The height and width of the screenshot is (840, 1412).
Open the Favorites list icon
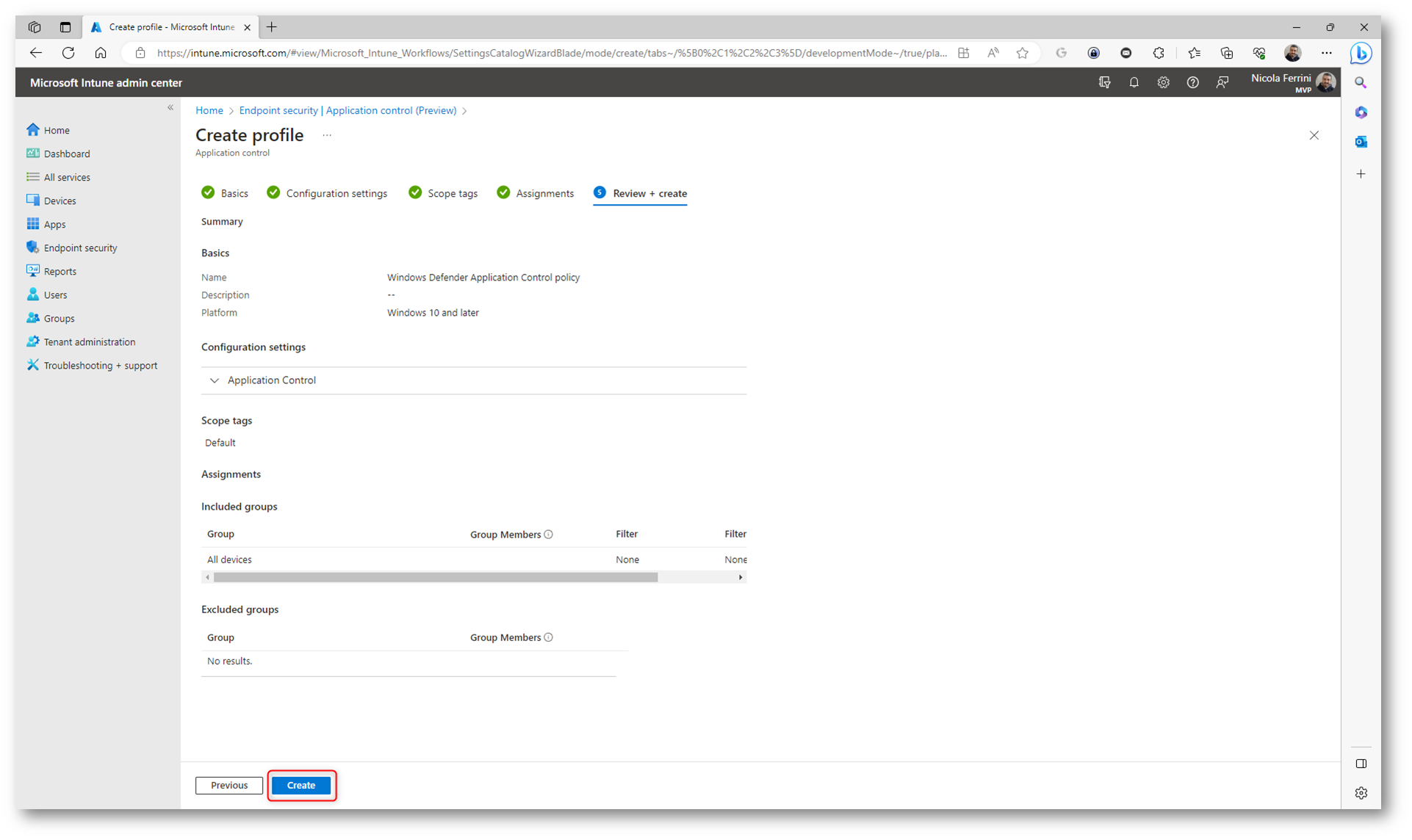pos(1194,53)
